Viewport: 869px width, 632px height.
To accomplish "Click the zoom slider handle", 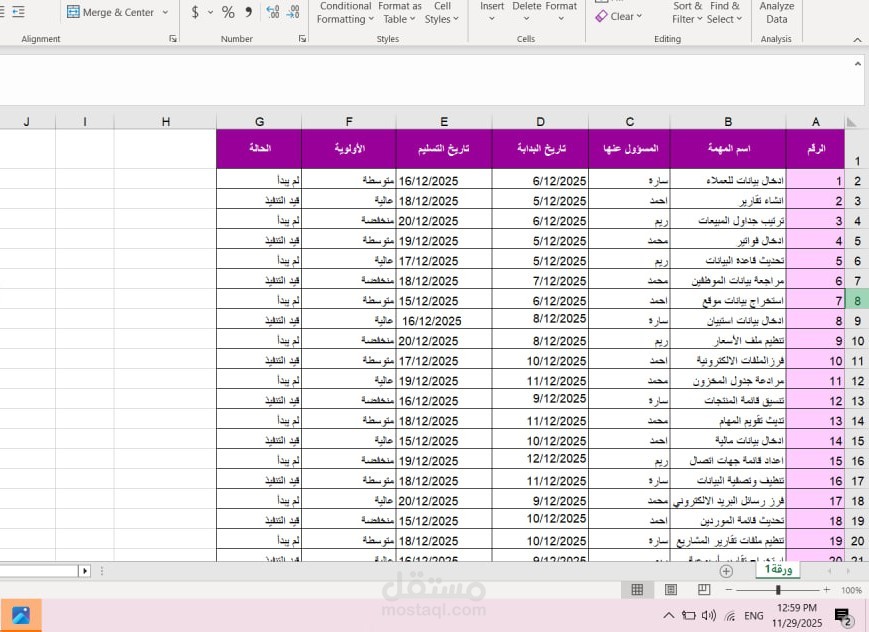I will coord(778,590).
